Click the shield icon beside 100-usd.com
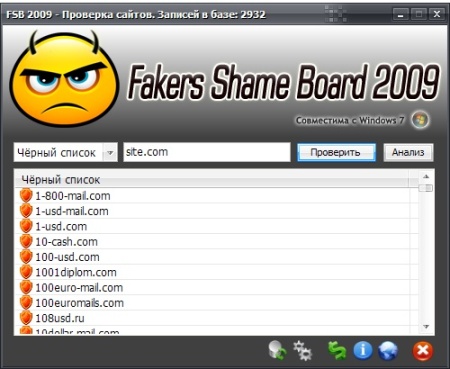This screenshot has width=450, height=369. click(26, 257)
